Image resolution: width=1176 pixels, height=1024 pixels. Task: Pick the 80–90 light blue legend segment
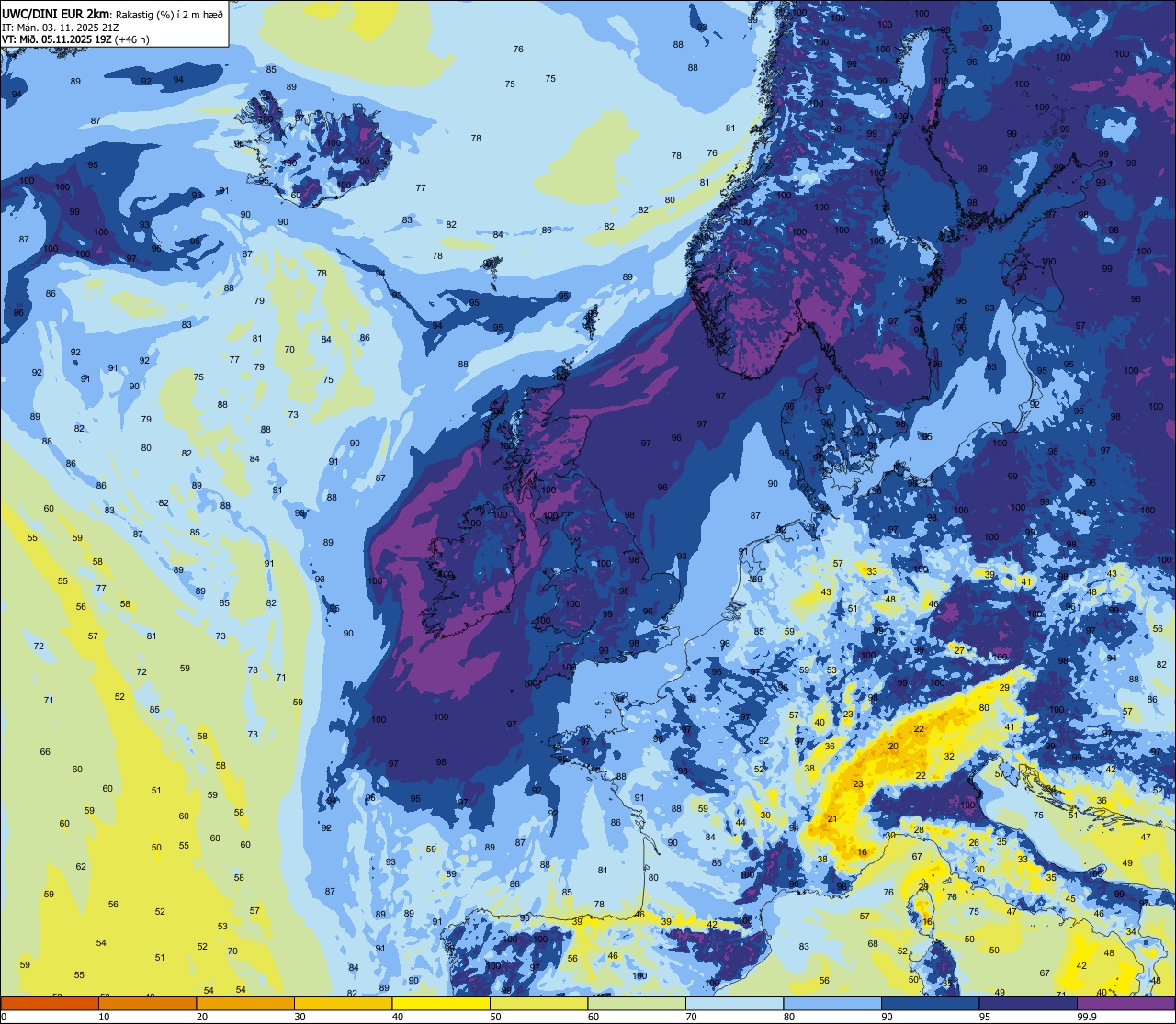(832, 1003)
